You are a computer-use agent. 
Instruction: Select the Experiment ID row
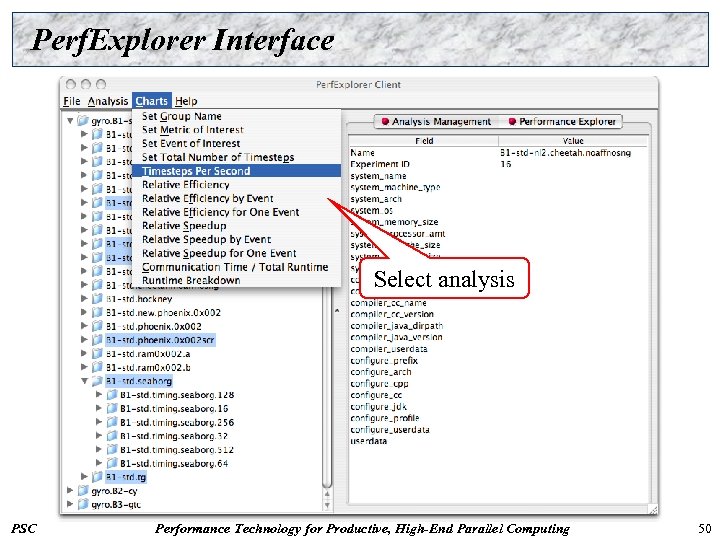[498, 164]
